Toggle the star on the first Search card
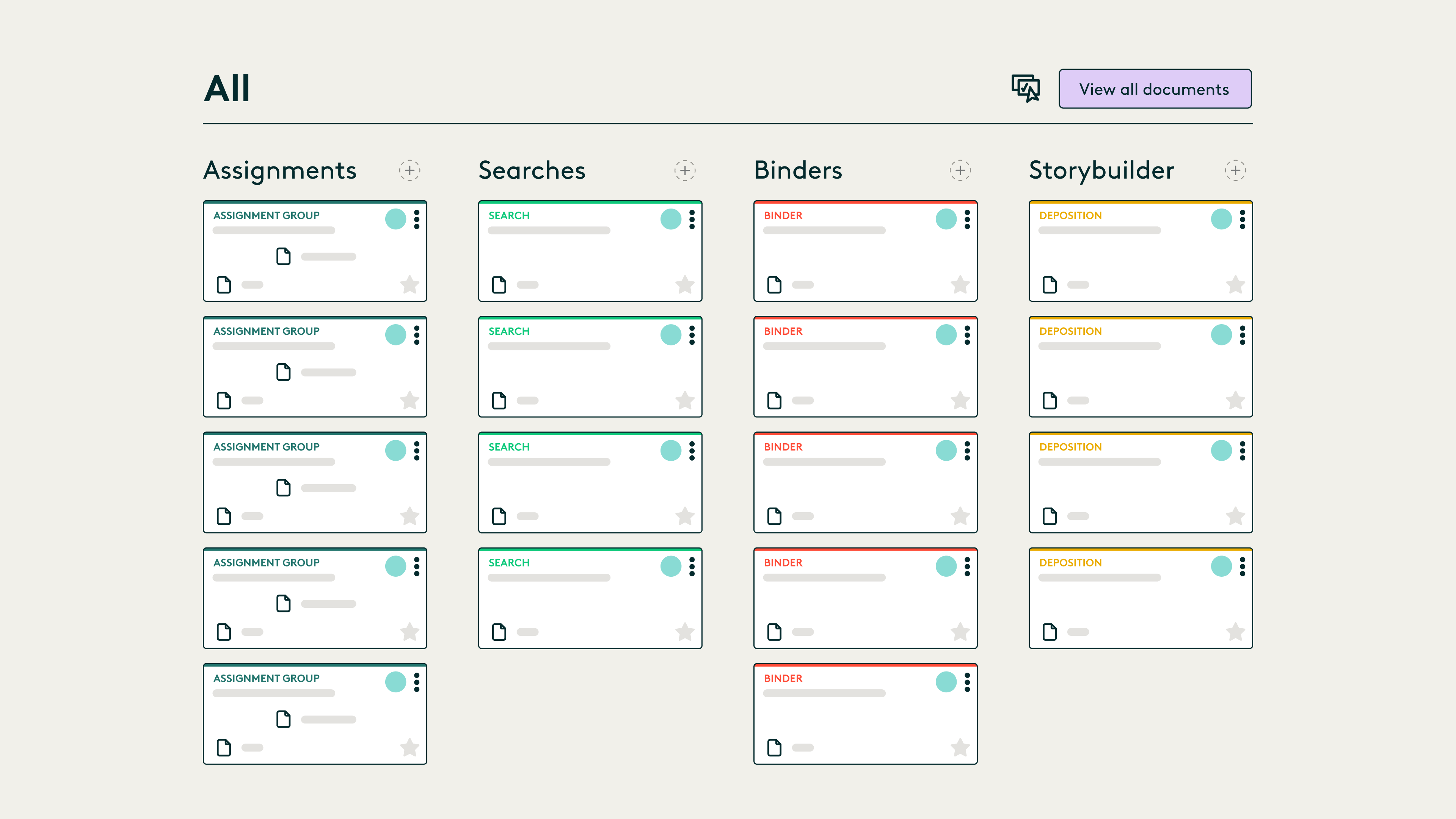1456x819 pixels. point(684,285)
